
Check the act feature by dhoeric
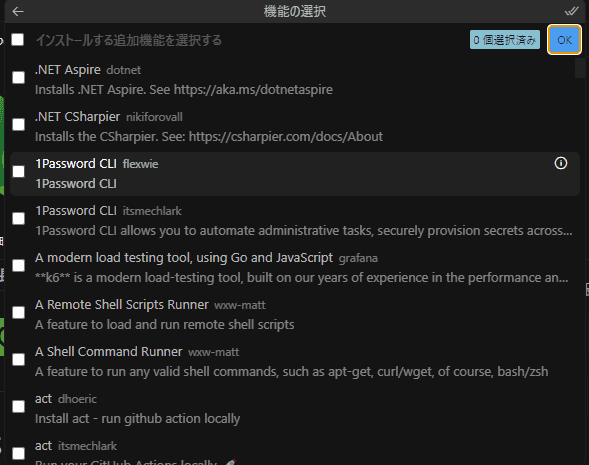[18, 406]
